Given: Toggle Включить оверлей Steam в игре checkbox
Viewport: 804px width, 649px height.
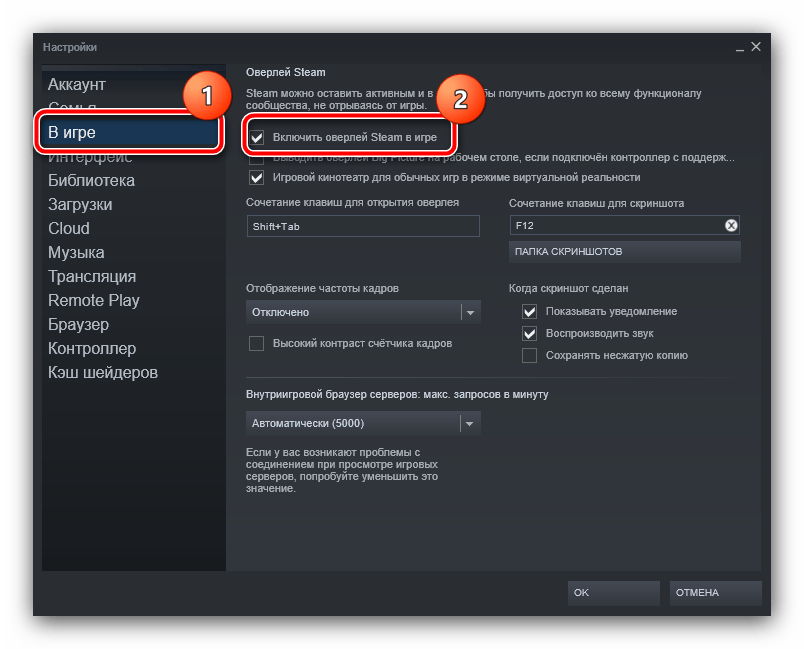Looking at the screenshot, I should [x=256, y=137].
